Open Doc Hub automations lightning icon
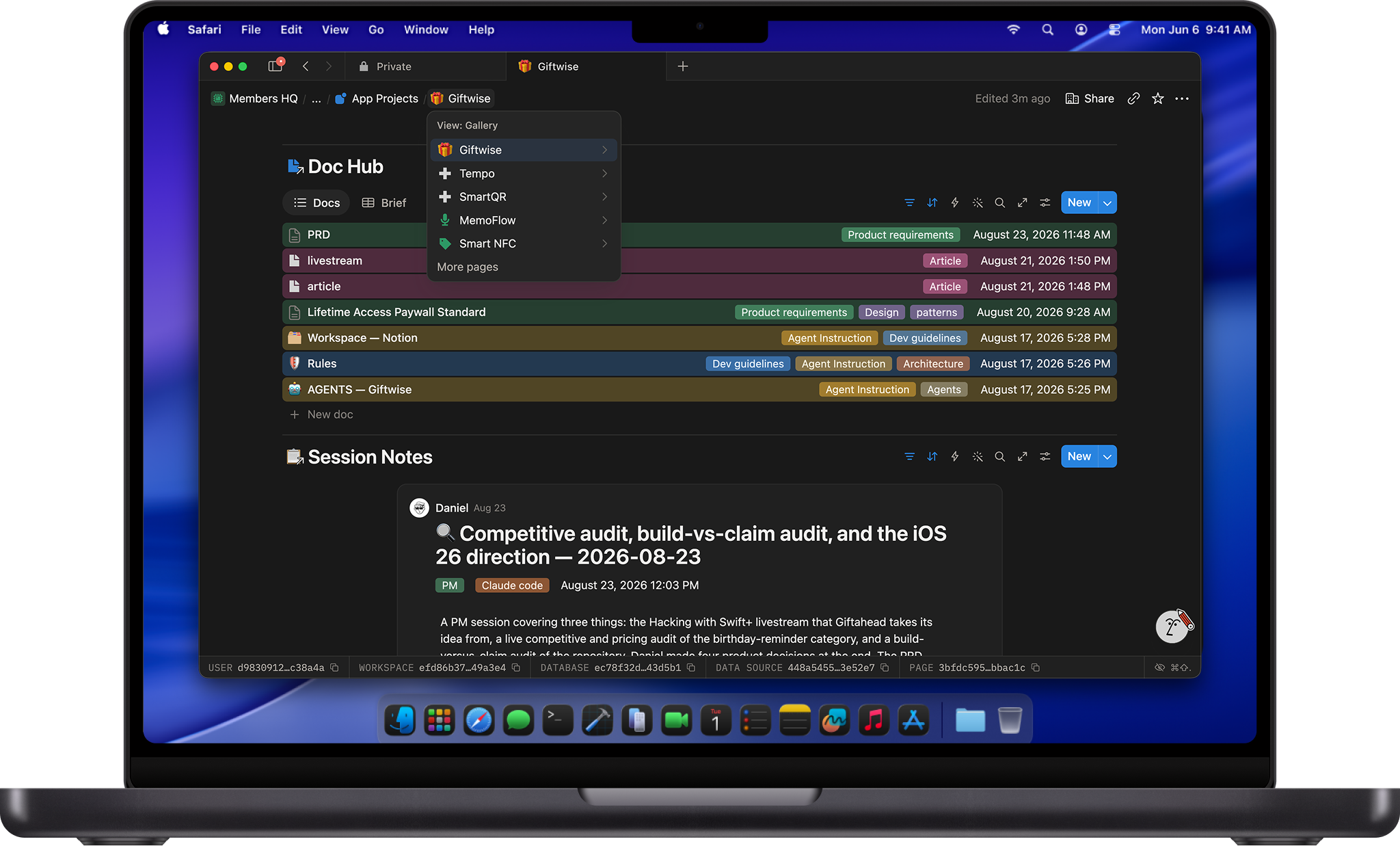The width and height of the screenshot is (1400, 846). (x=955, y=202)
